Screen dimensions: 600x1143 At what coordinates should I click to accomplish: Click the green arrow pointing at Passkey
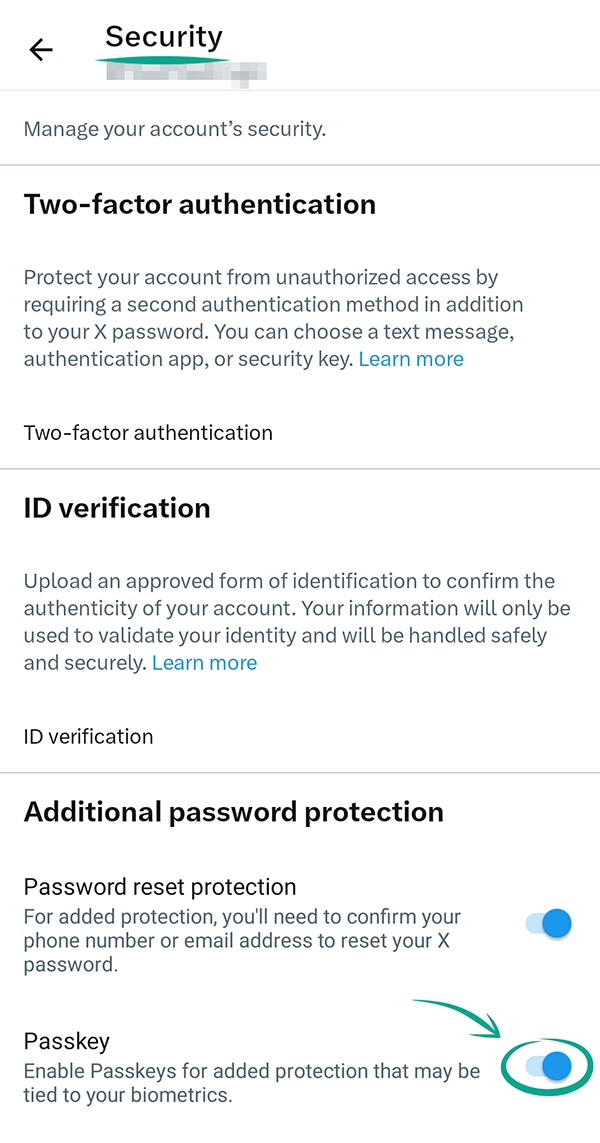[x=460, y=1013]
